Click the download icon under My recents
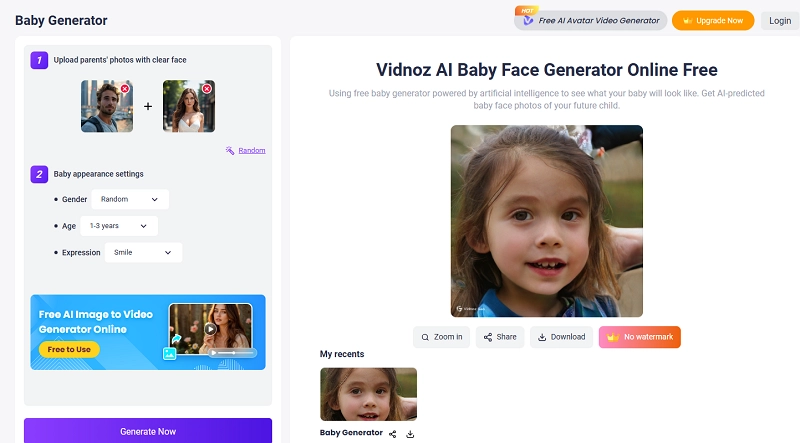The image size is (800, 443). pyautogui.click(x=410, y=434)
